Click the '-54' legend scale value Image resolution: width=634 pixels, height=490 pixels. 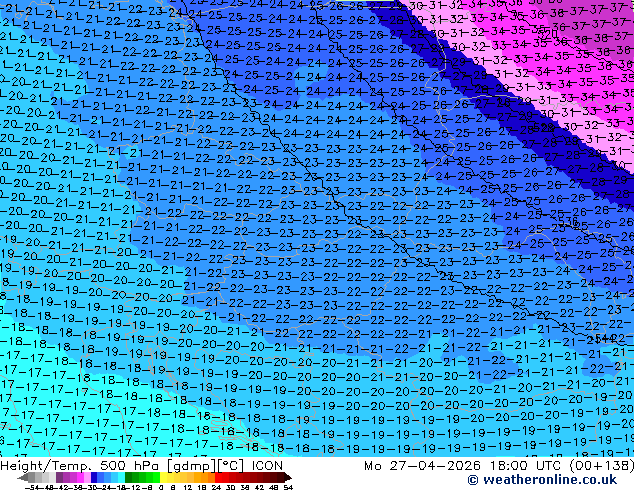click(x=31, y=488)
